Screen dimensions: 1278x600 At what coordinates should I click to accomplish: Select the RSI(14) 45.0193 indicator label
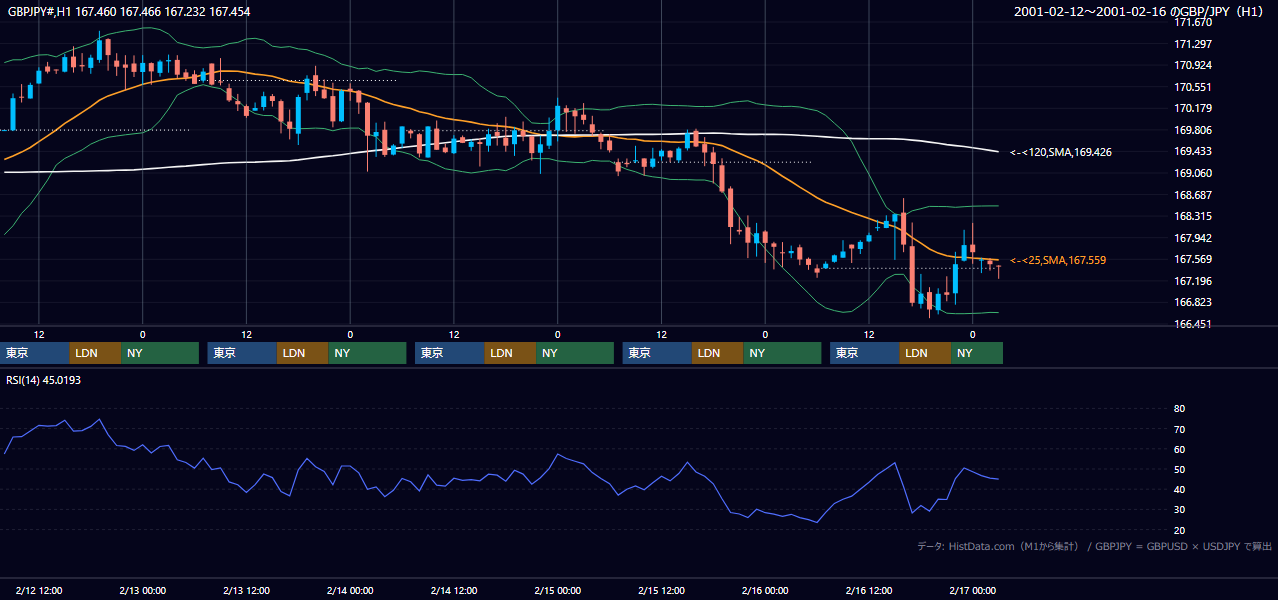[43, 380]
